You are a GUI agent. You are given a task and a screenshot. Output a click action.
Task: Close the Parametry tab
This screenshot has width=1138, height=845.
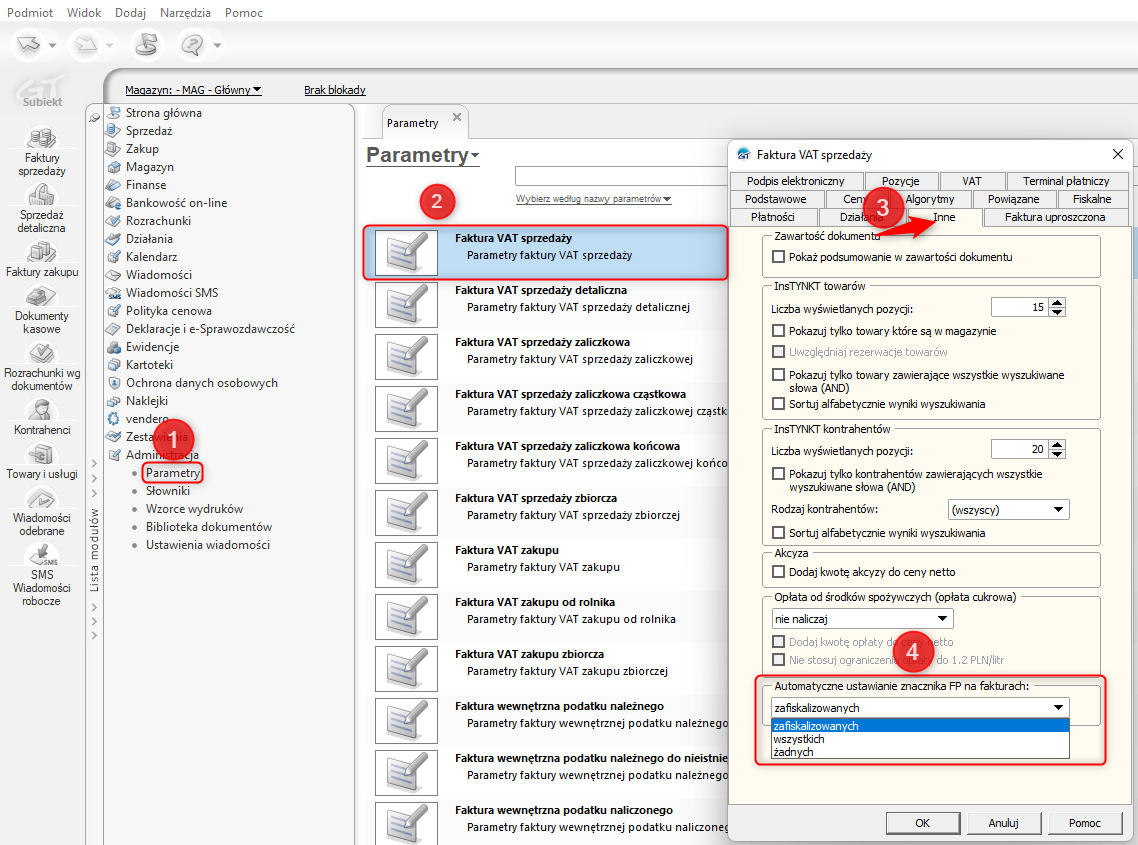(457, 117)
